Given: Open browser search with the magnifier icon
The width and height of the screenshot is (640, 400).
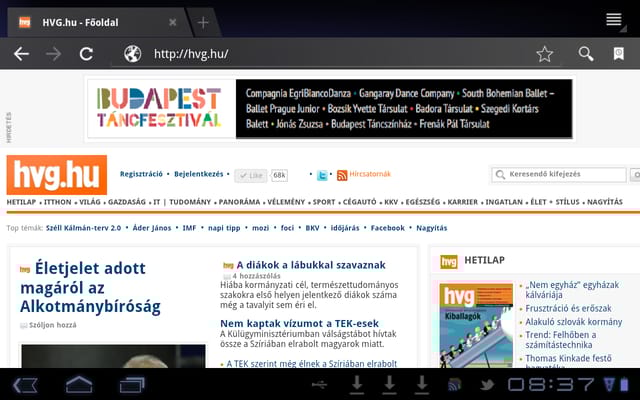Looking at the screenshot, I should (x=586, y=54).
